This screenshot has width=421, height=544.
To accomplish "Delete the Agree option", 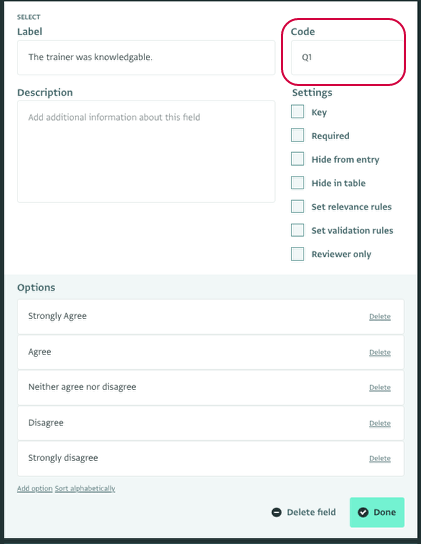I will (380, 352).
